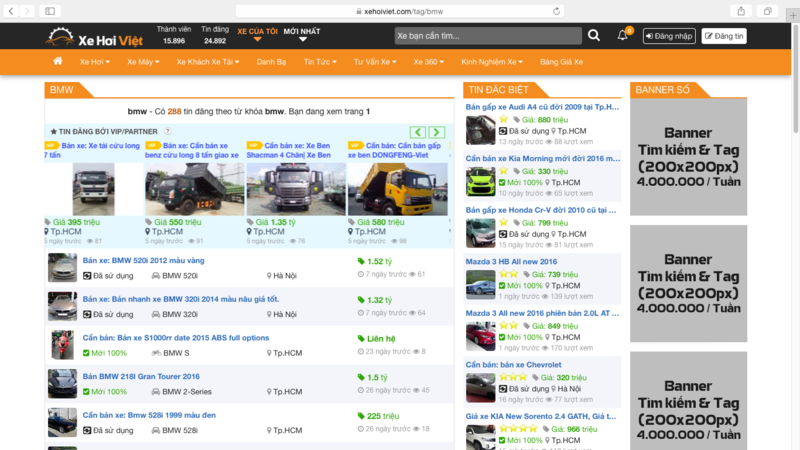
Task: Open the Safari share button
Action: [x=741, y=11]
